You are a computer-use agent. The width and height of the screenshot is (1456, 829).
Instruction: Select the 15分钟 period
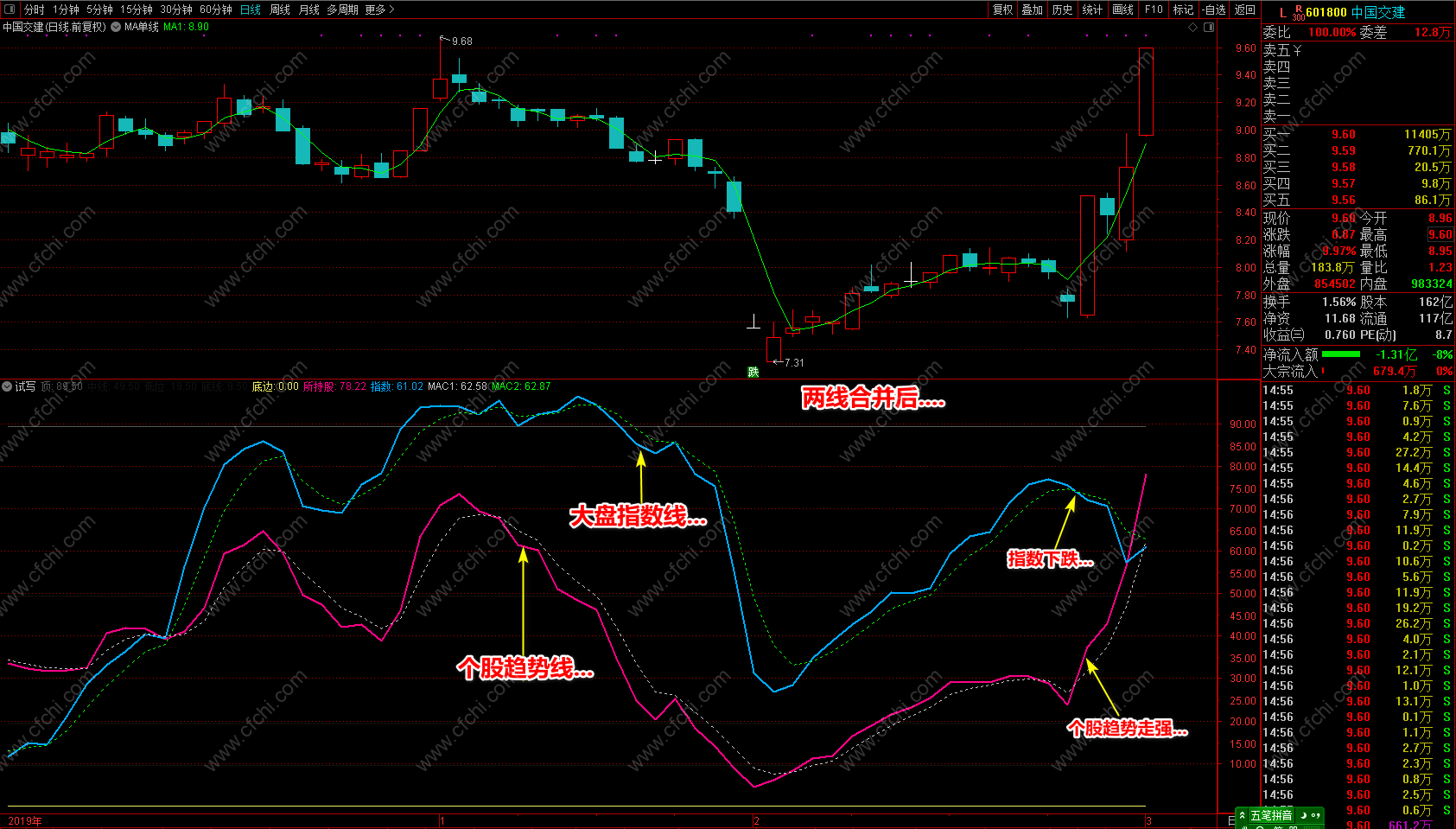pyautogui.click(x=137, y=10)
